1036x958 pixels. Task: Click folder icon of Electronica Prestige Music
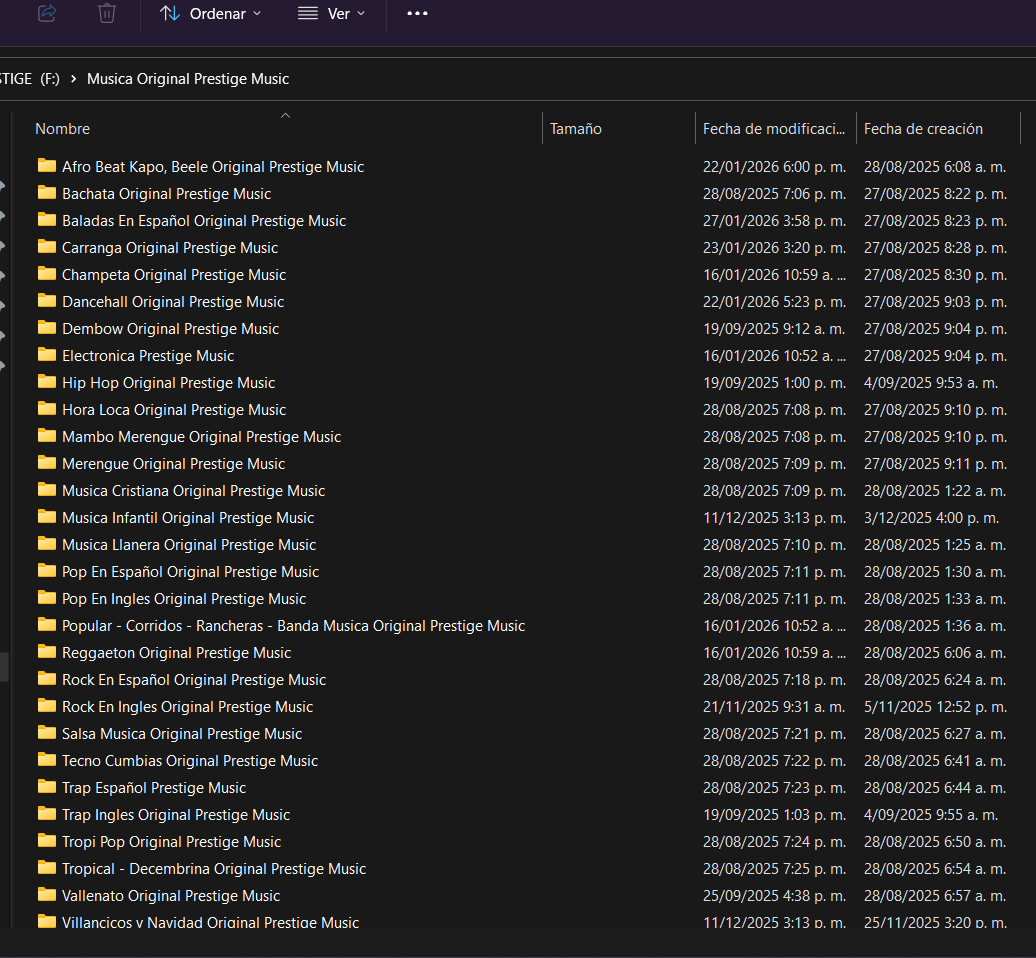47,355
